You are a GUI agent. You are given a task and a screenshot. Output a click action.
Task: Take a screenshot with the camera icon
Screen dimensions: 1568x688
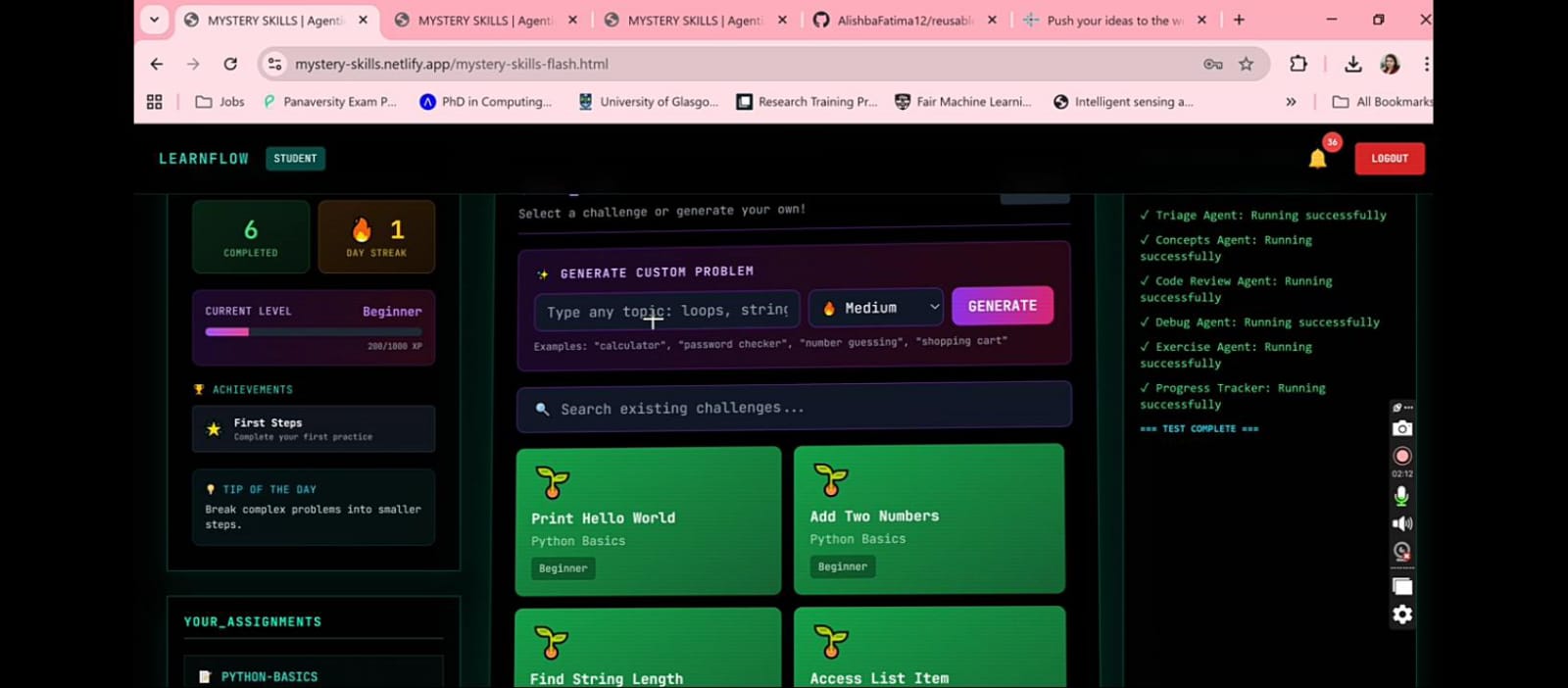click(1402, 428)
